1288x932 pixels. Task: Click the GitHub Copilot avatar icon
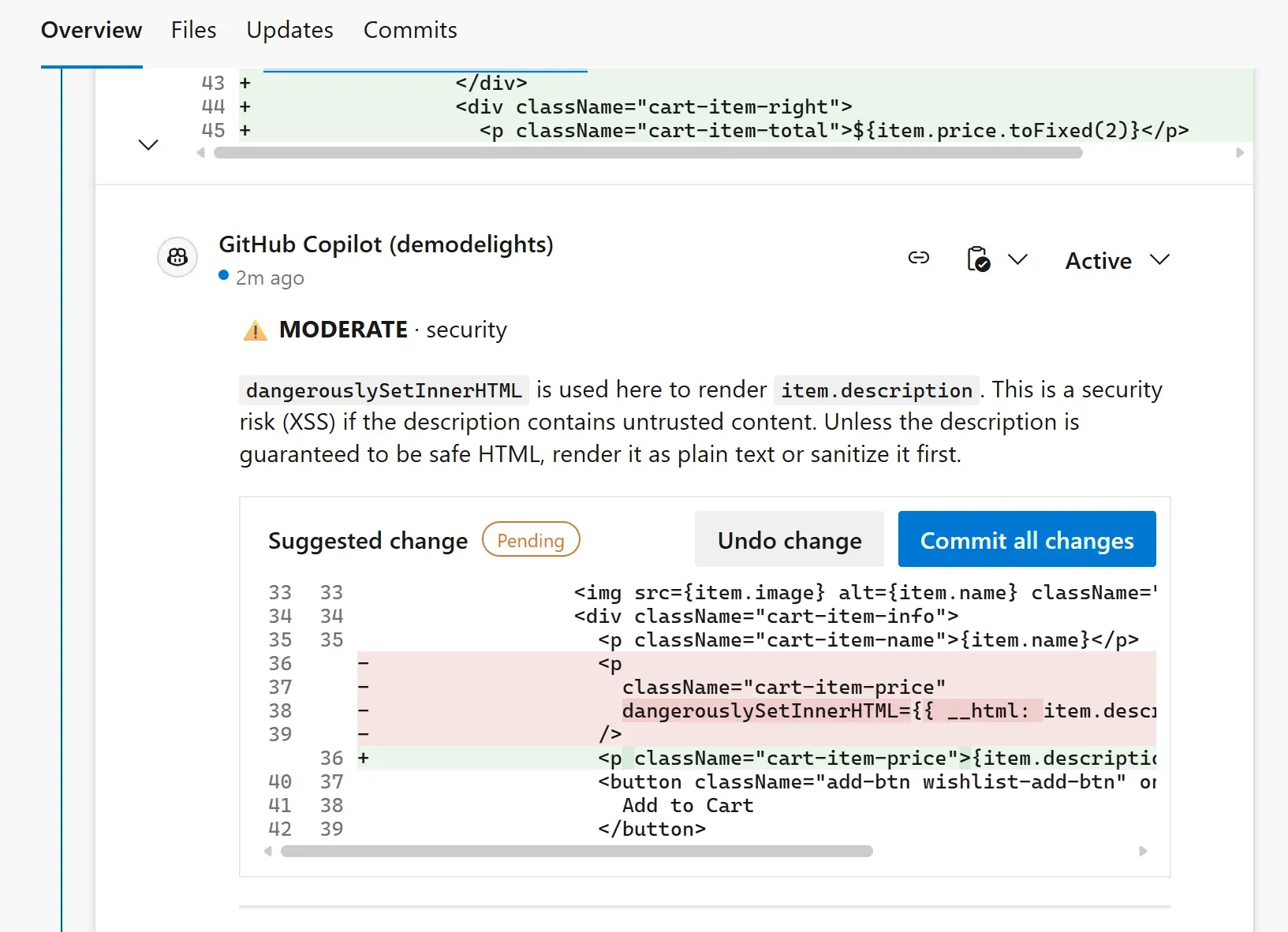click(x=177, y=257)
